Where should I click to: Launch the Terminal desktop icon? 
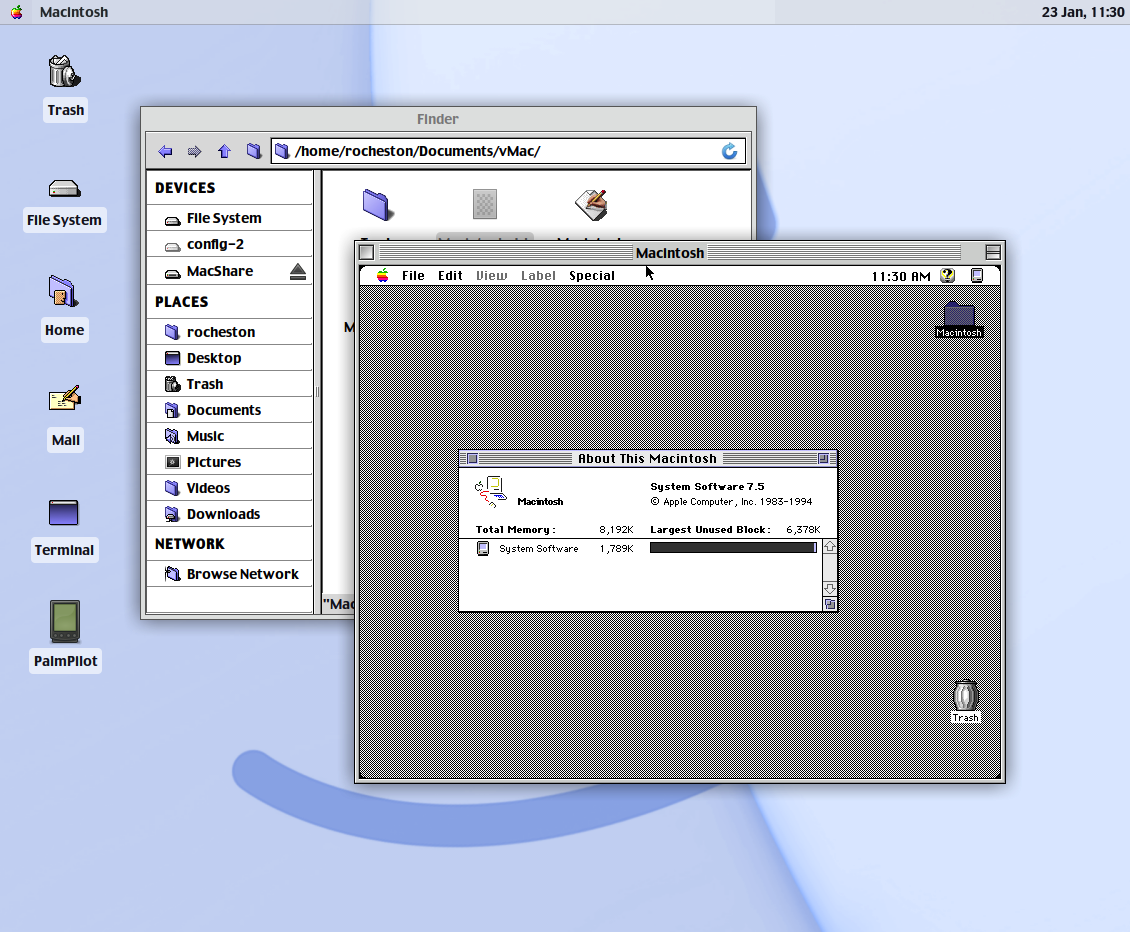coord(63,512)
